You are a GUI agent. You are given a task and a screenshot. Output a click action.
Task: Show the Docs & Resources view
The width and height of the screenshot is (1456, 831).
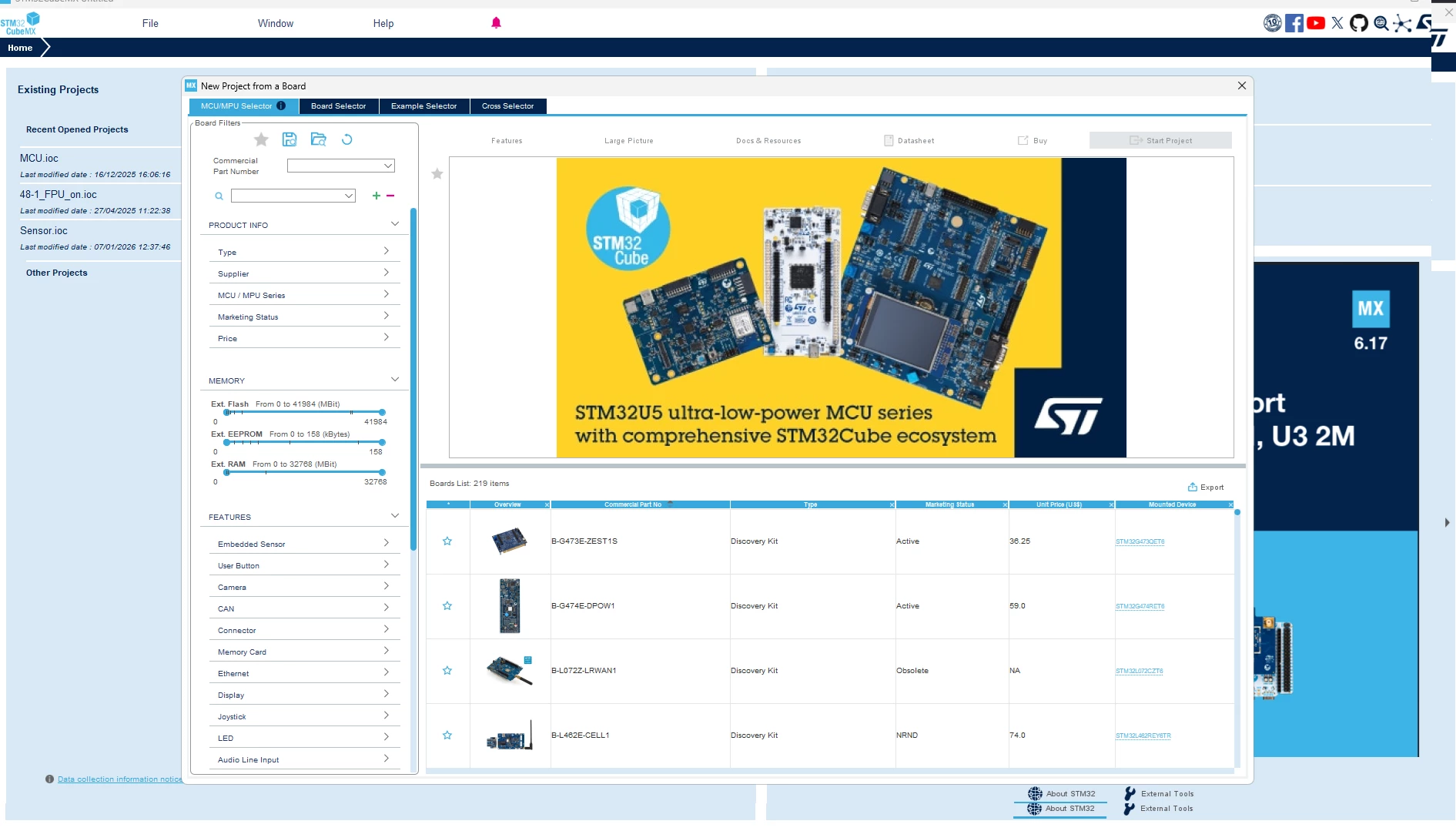pyautogui.click(x=768, y=141)
